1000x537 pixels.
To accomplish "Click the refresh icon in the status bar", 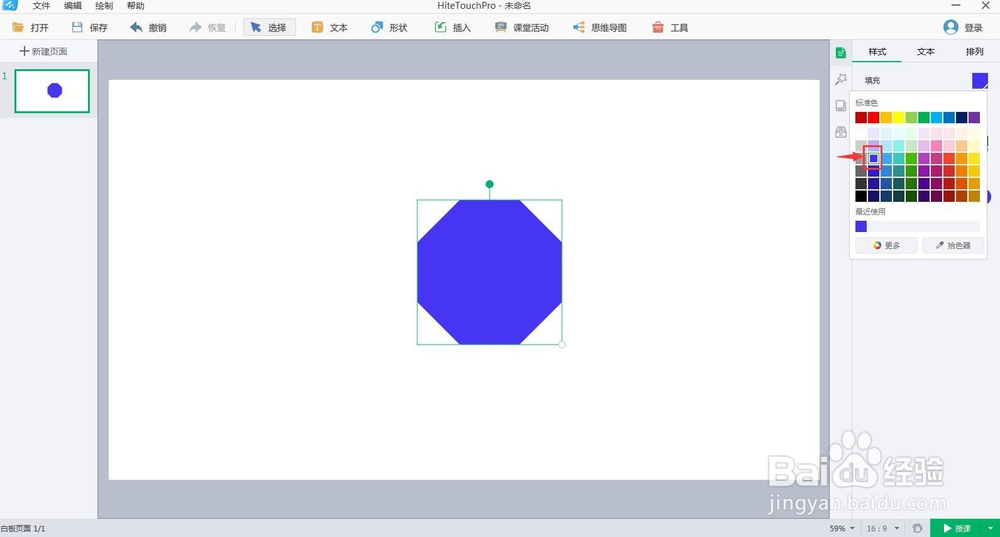I will 917,528.
